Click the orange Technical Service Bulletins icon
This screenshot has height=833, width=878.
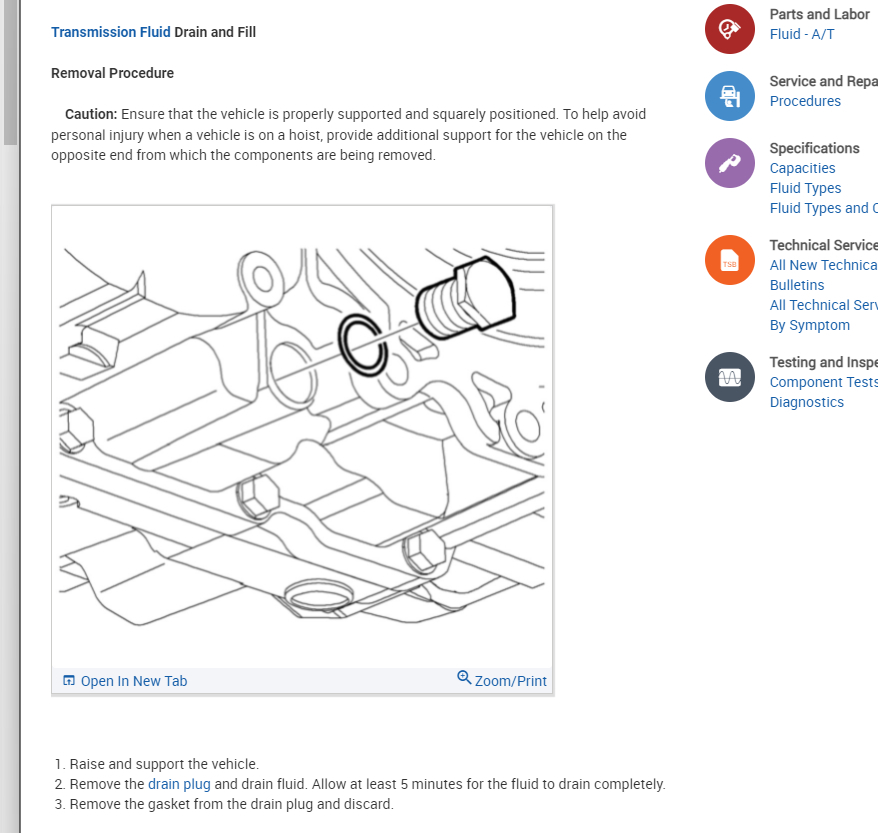tap(730, 260)
